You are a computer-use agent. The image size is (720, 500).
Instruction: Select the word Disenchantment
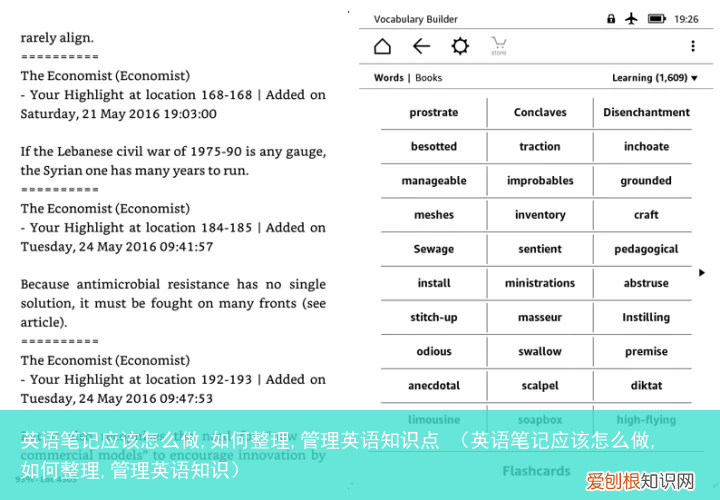646,112
